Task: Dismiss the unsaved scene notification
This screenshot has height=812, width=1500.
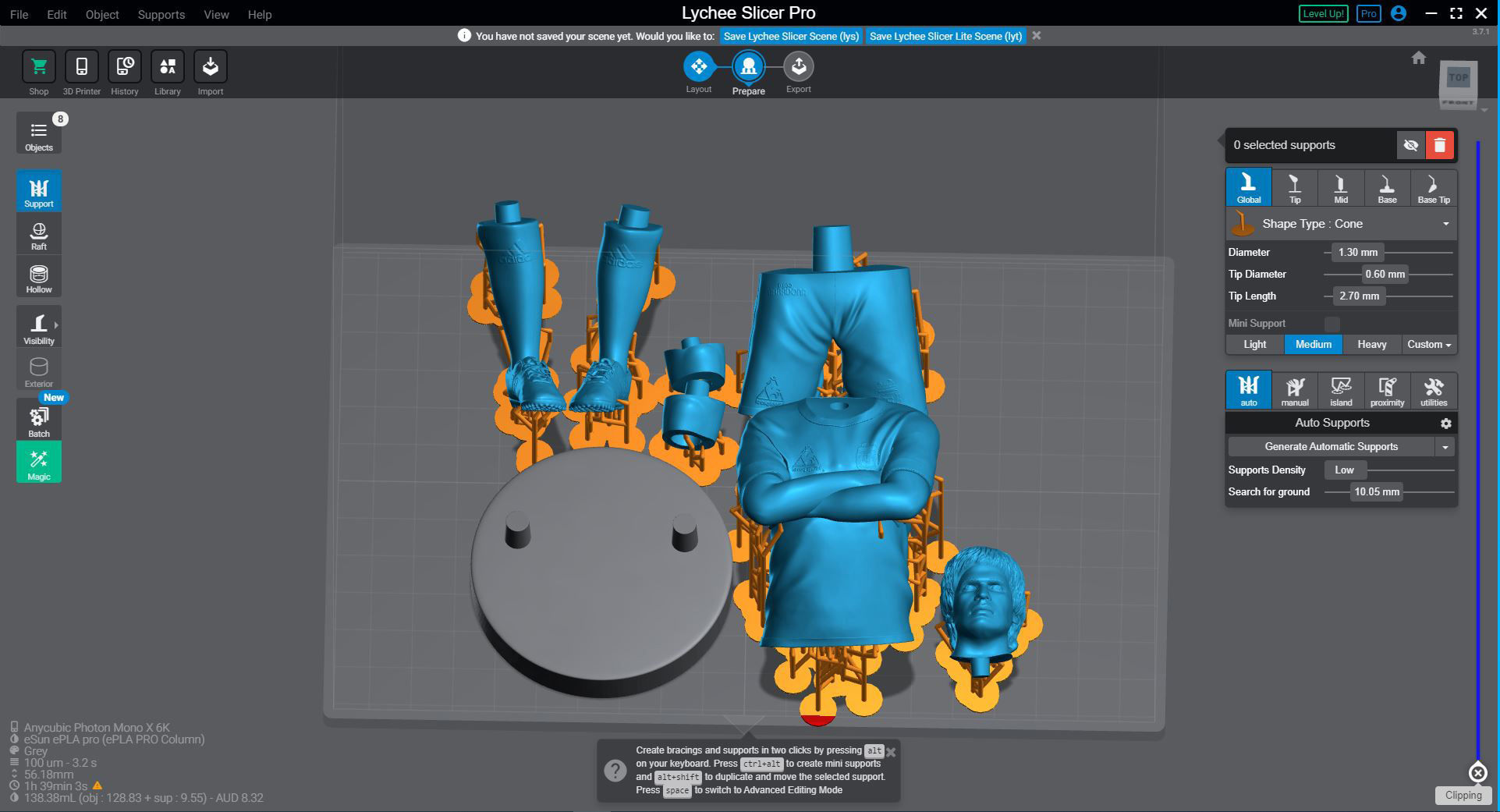Action: 1037,36
